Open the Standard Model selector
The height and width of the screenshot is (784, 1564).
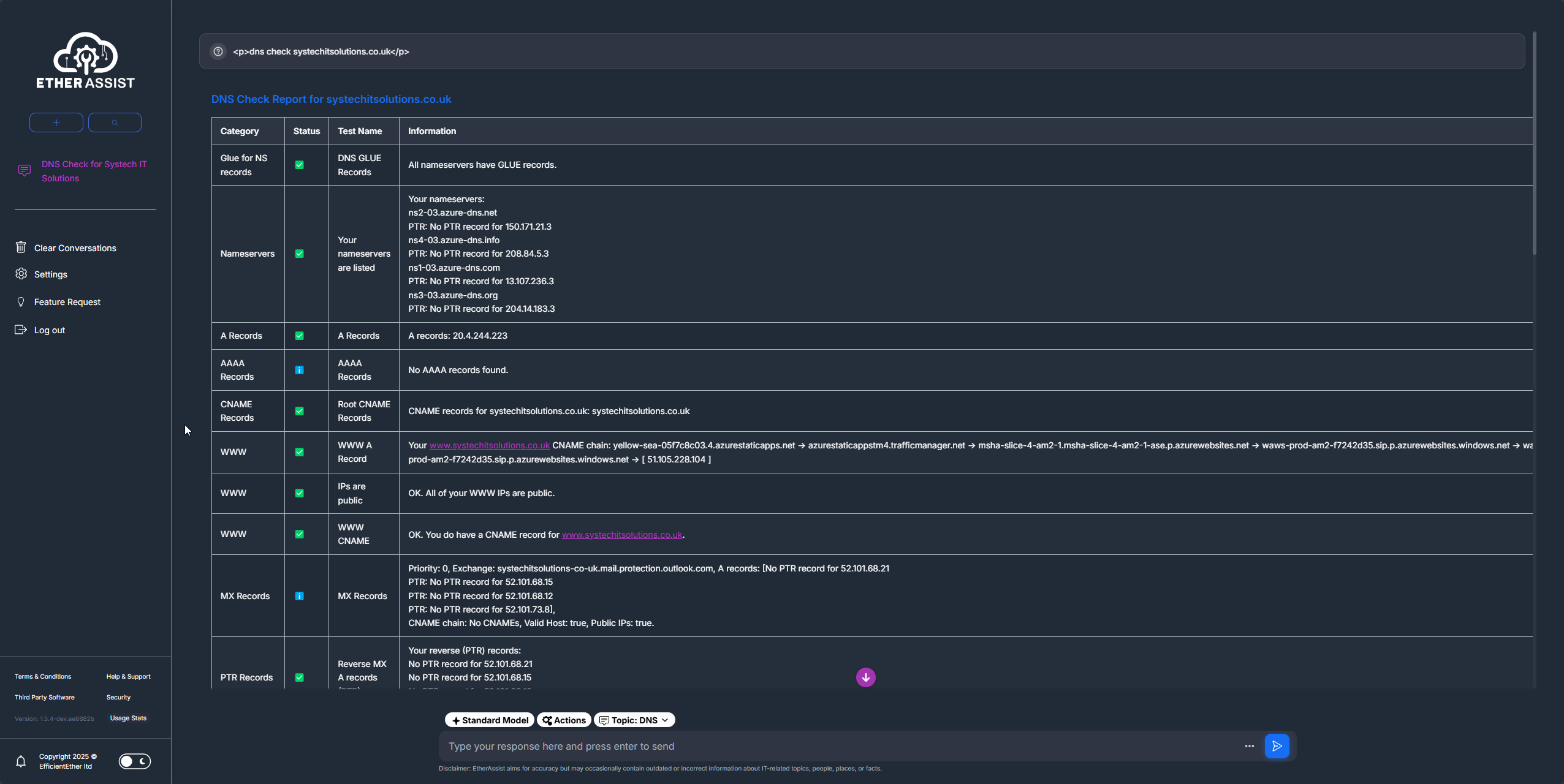click(x=490, y=720)
